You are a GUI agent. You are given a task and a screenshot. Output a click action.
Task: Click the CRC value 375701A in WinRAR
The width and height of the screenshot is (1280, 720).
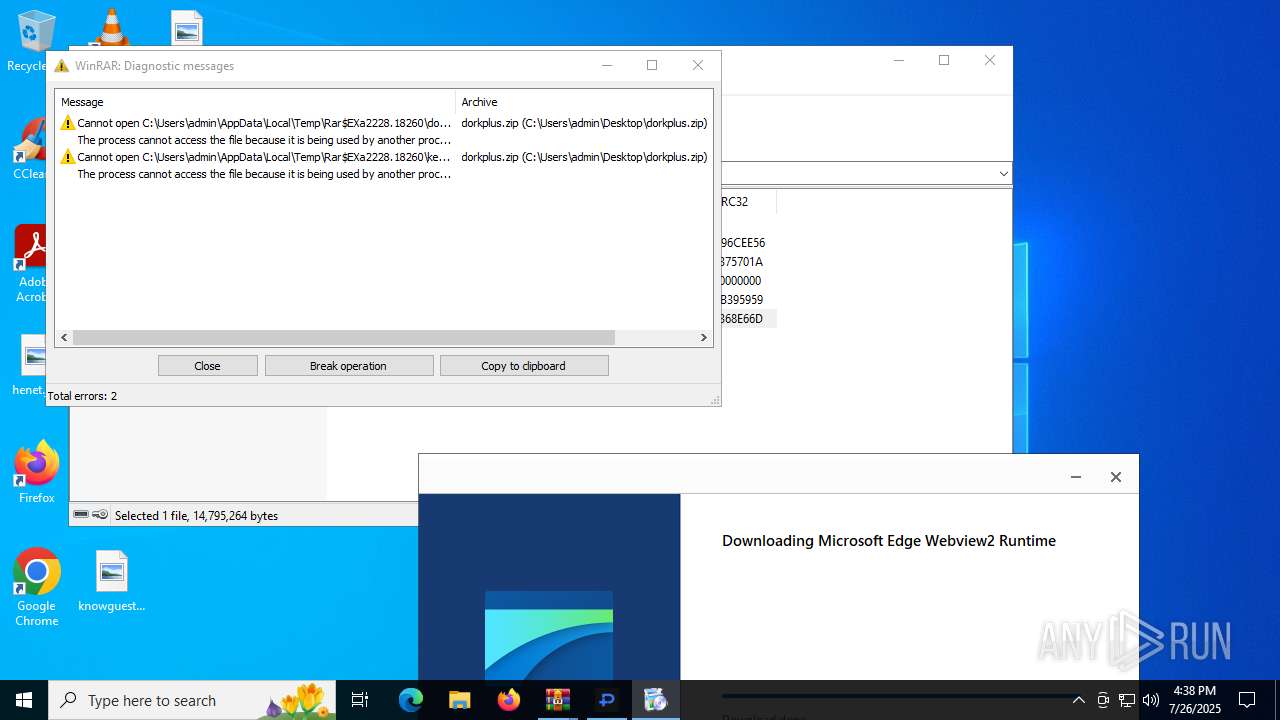(x=742, y=262)
